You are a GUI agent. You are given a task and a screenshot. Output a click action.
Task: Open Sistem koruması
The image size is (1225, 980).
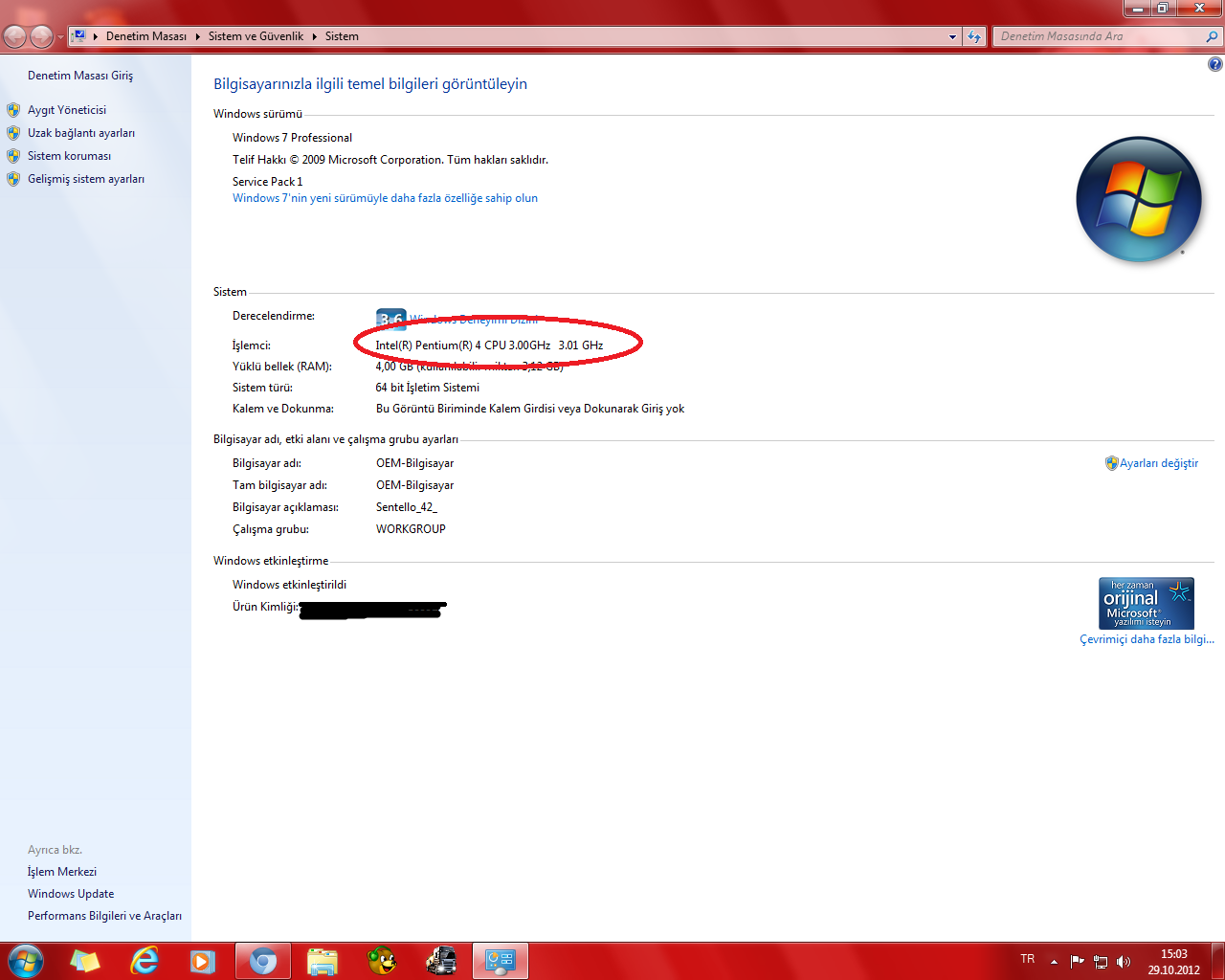tap(69, 156)
